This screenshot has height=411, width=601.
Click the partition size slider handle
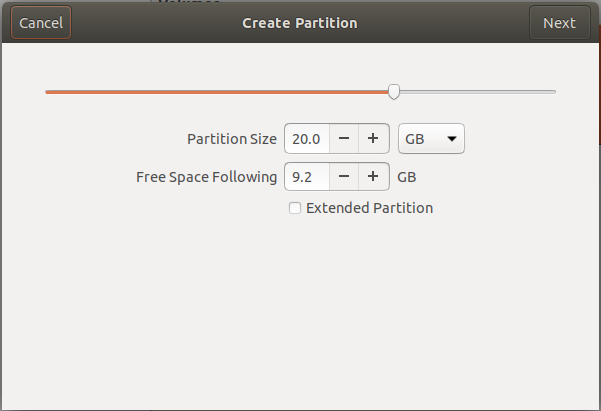(394, 92)
